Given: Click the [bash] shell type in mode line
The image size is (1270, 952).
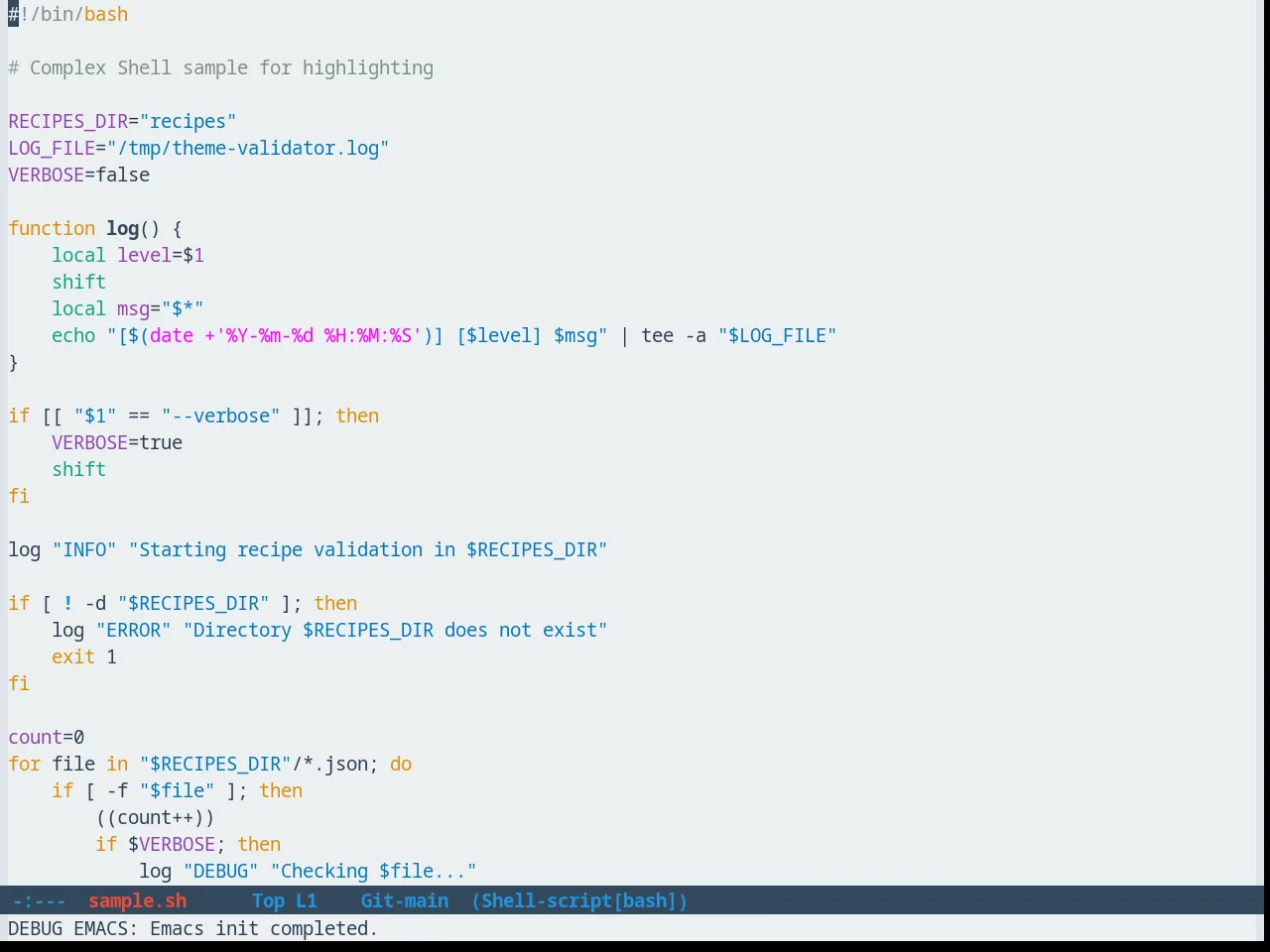Looking at the screenshot, I should (645, 900).
